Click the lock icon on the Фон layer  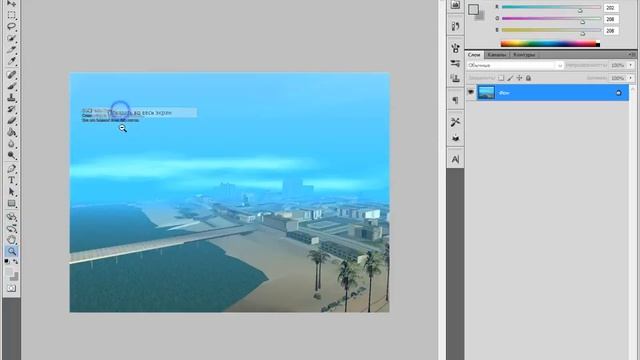coord(619,93)
